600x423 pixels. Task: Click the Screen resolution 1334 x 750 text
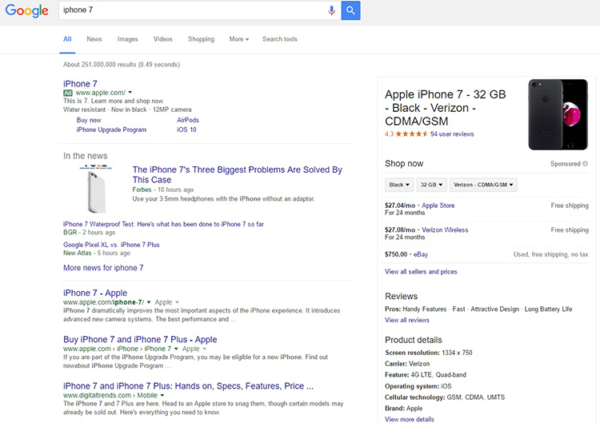(429, 353)
